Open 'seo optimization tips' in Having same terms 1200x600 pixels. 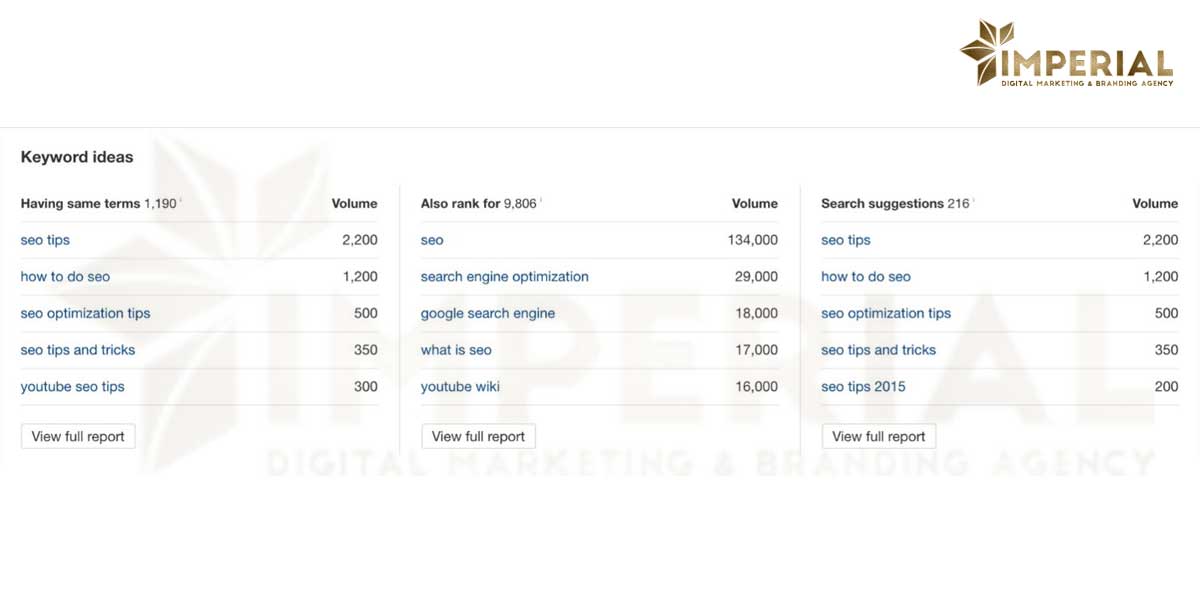click(85, 313)
